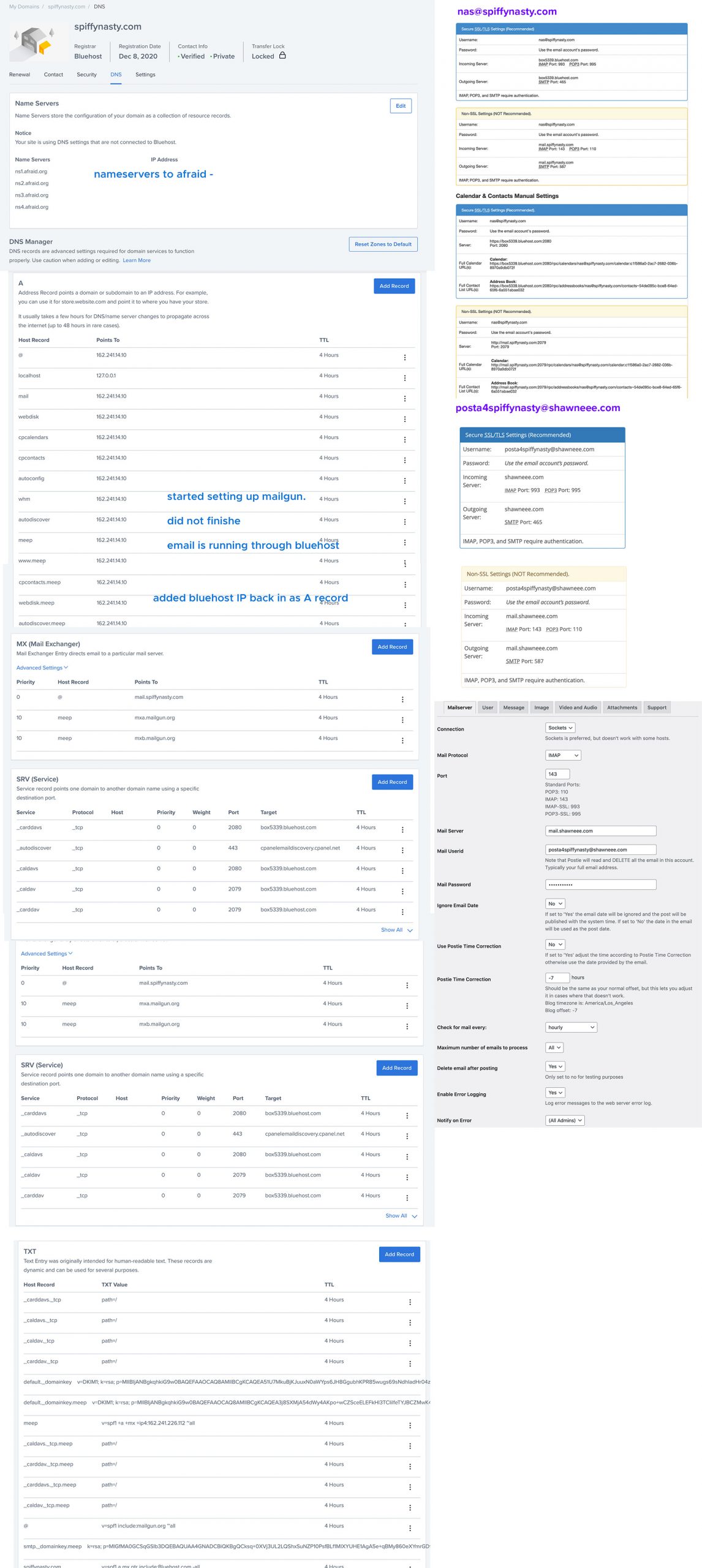
Task: Click Add Record in the A section
Action: [x=394, y=286]
